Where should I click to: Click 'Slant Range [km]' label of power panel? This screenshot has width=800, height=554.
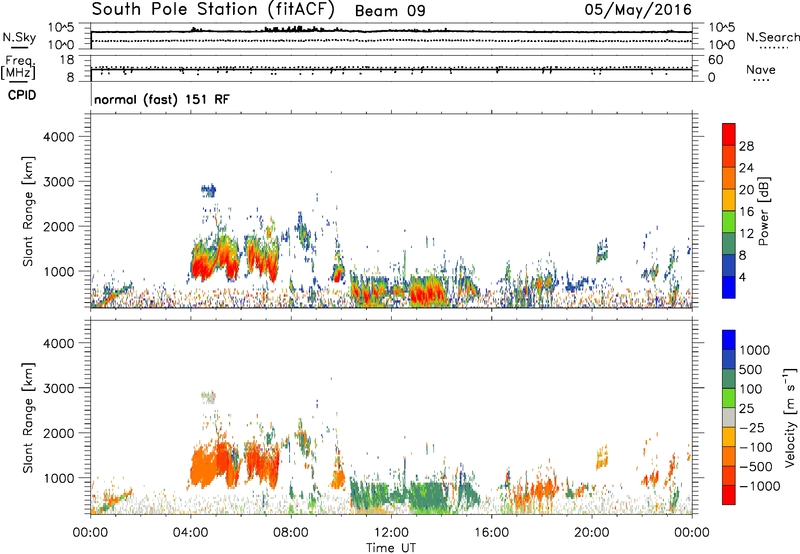[28, 211]
